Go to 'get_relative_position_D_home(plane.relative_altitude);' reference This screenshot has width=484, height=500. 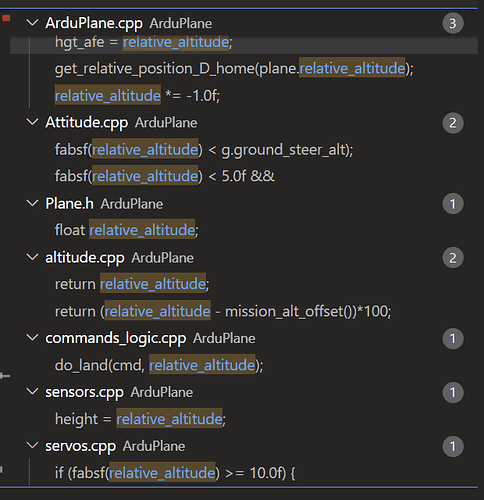(x=234, y=69)
